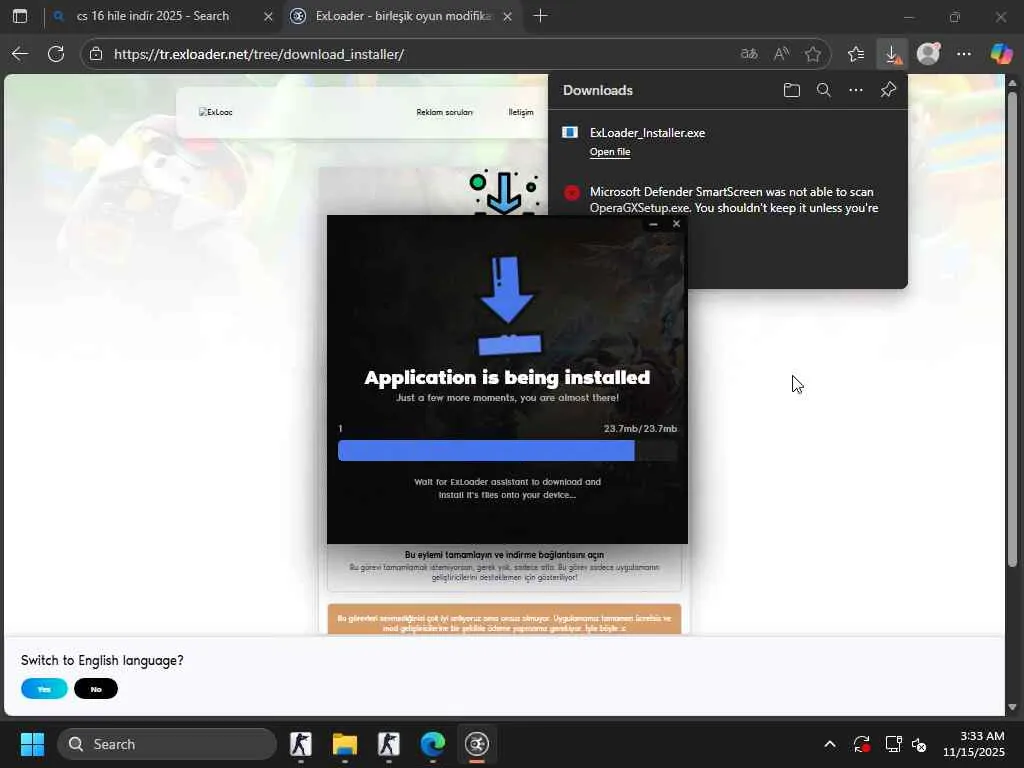1024x768 pixels.
Task: Open the second Counter-Strike taskbar icon
Action: 389,744
